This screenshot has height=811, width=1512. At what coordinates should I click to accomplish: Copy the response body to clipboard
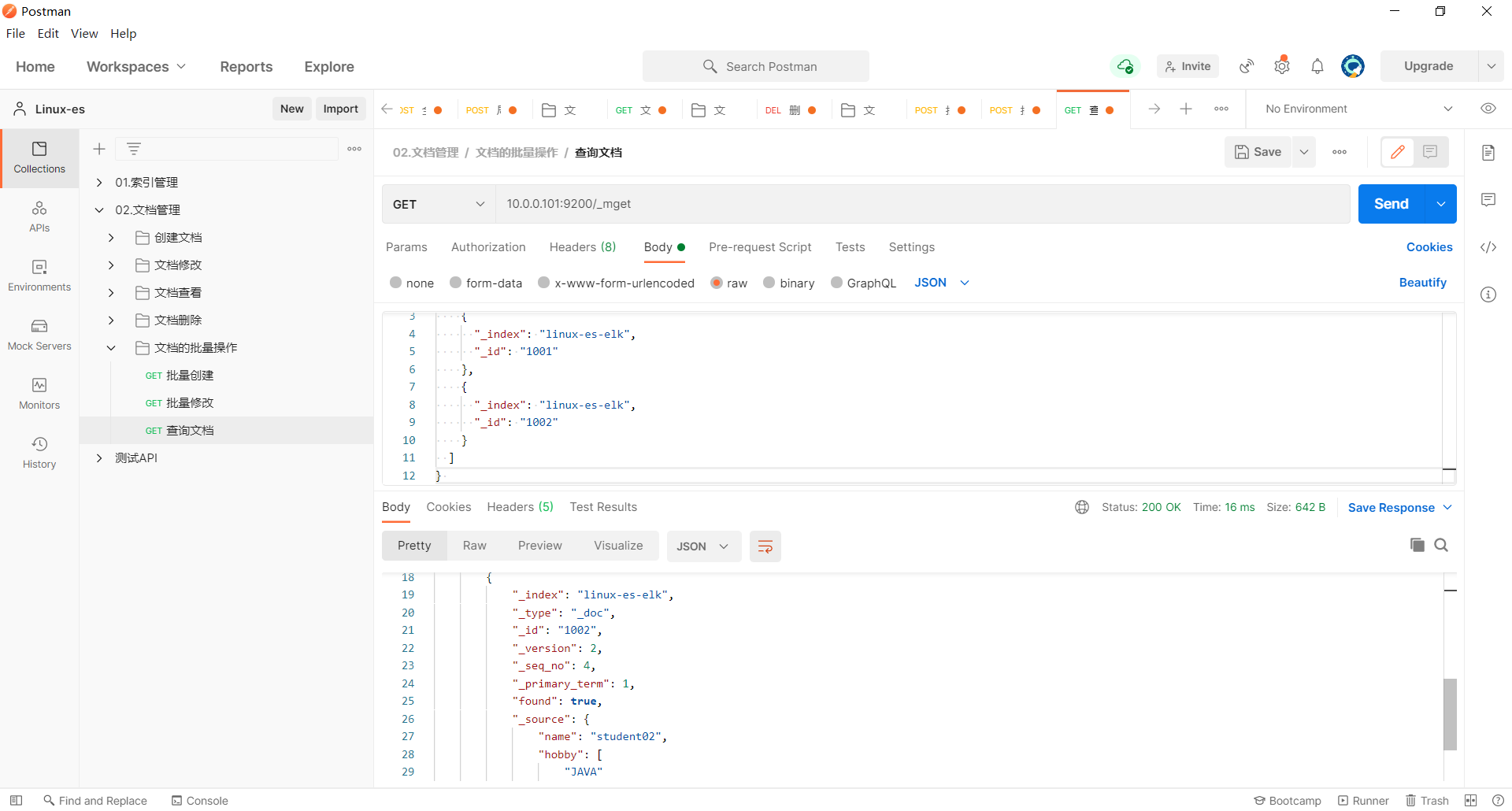[x=1417, y=545]
